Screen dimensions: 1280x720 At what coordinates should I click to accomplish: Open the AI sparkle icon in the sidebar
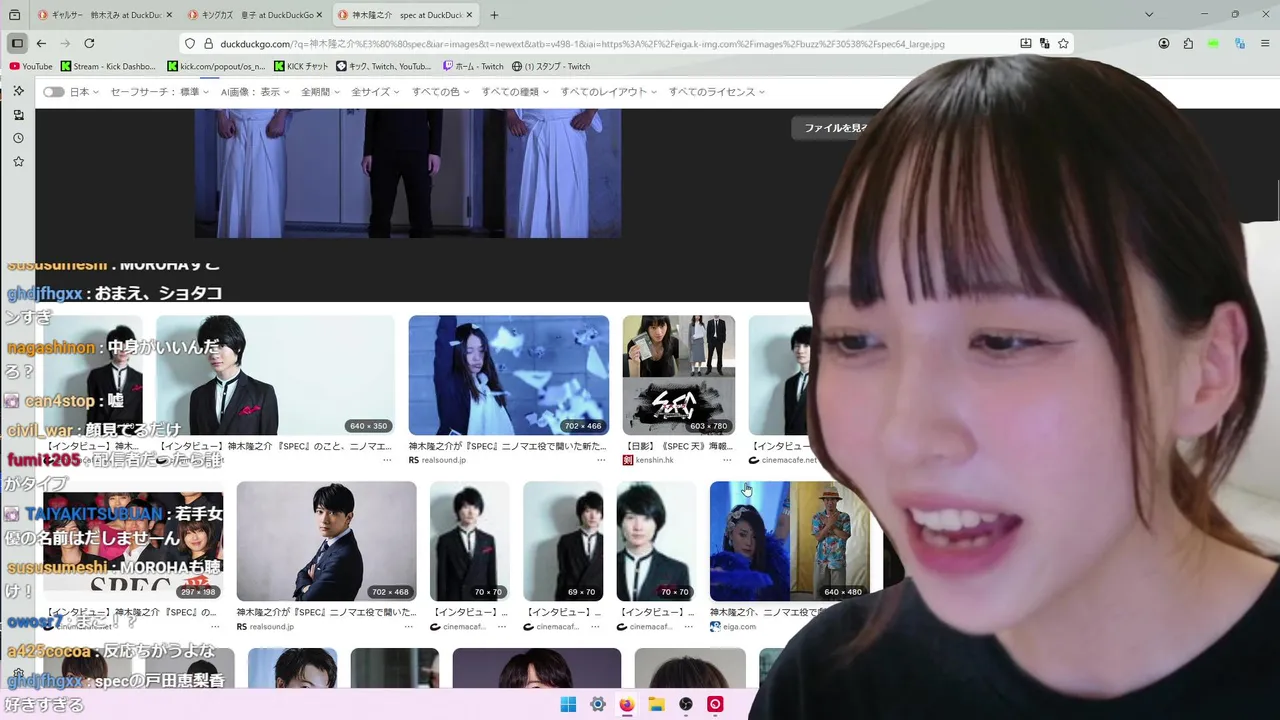click(18, 91)
